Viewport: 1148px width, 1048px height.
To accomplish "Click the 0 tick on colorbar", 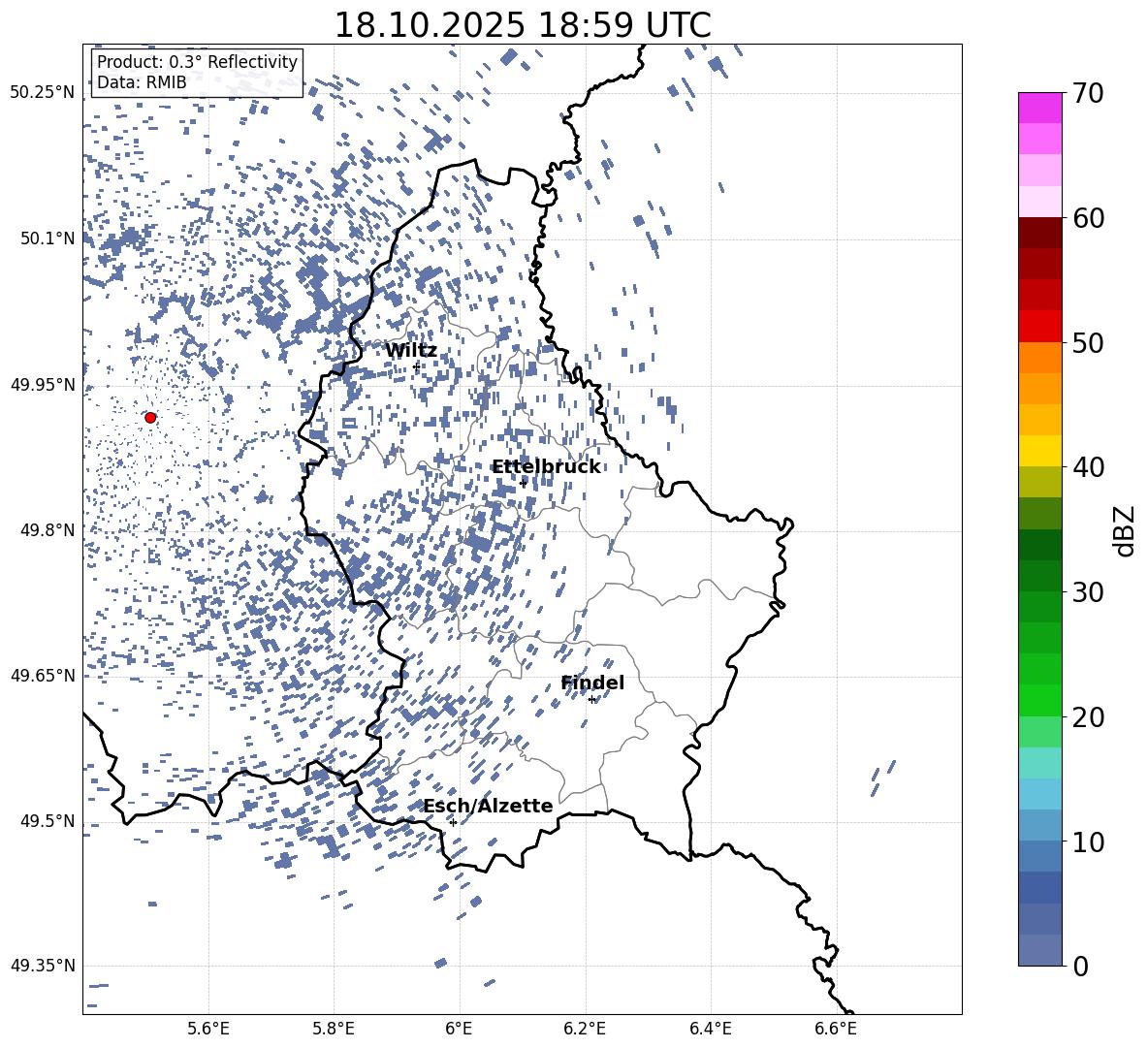I will tap(1080, 966).
